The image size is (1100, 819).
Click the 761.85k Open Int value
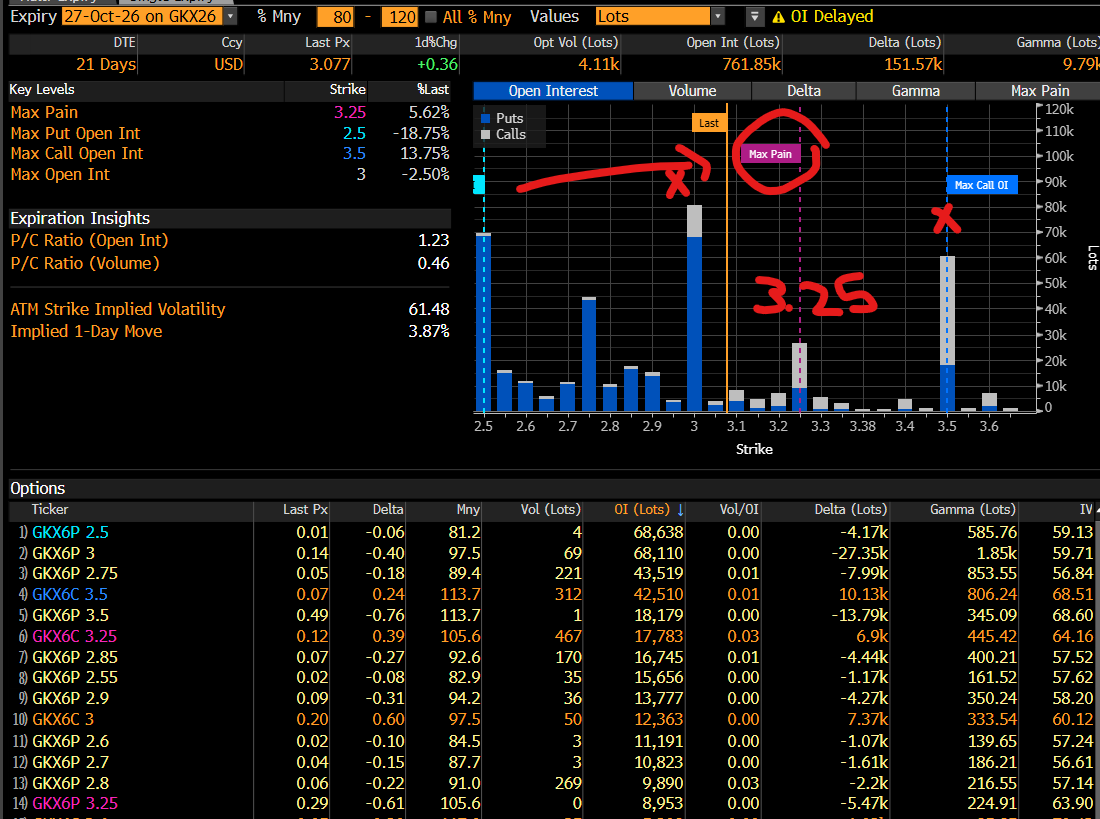pyautogui.click(x=751, y=65)
